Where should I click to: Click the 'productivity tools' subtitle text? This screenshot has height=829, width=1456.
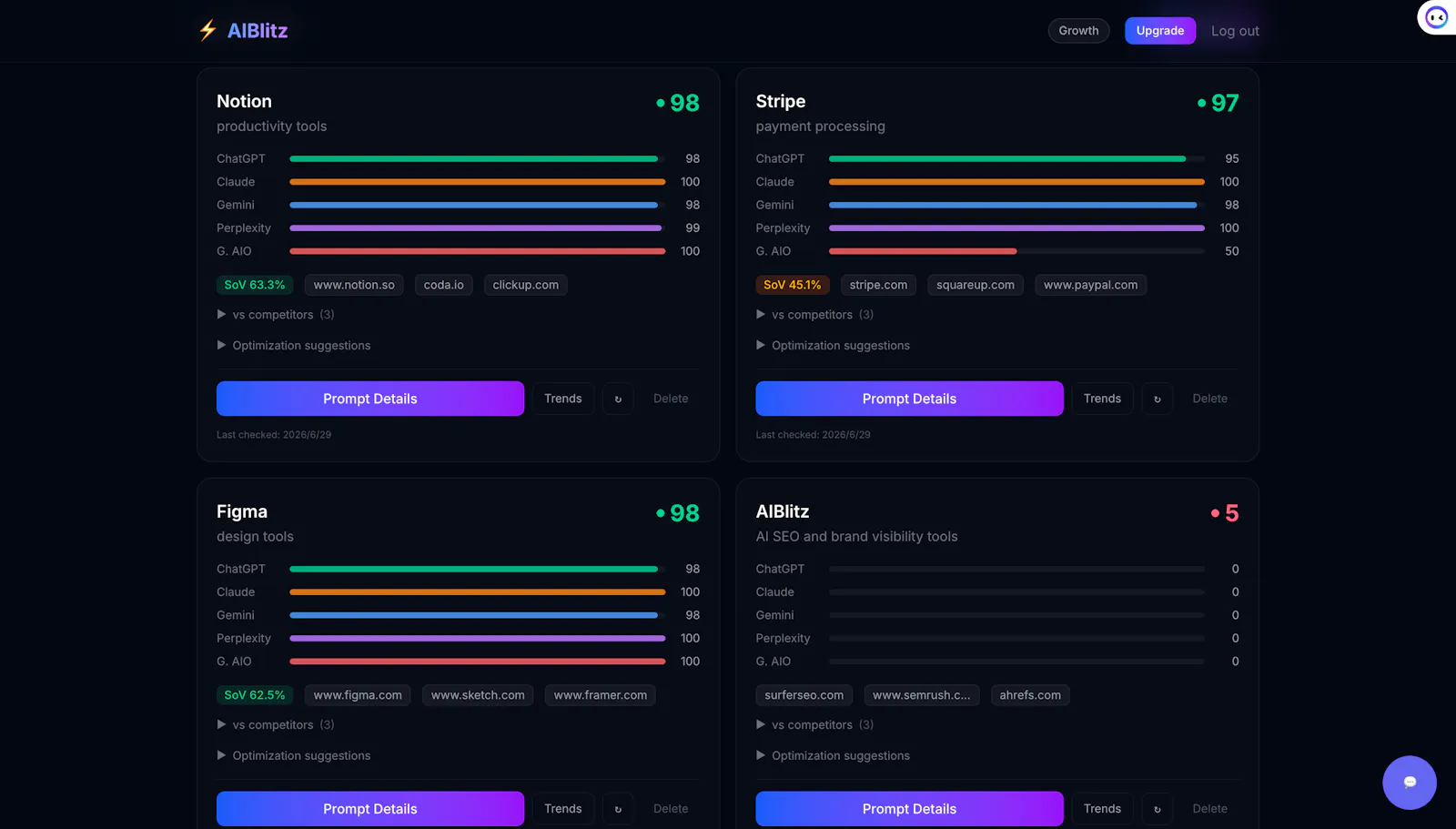pyautogui.click(x=271, y=126)
